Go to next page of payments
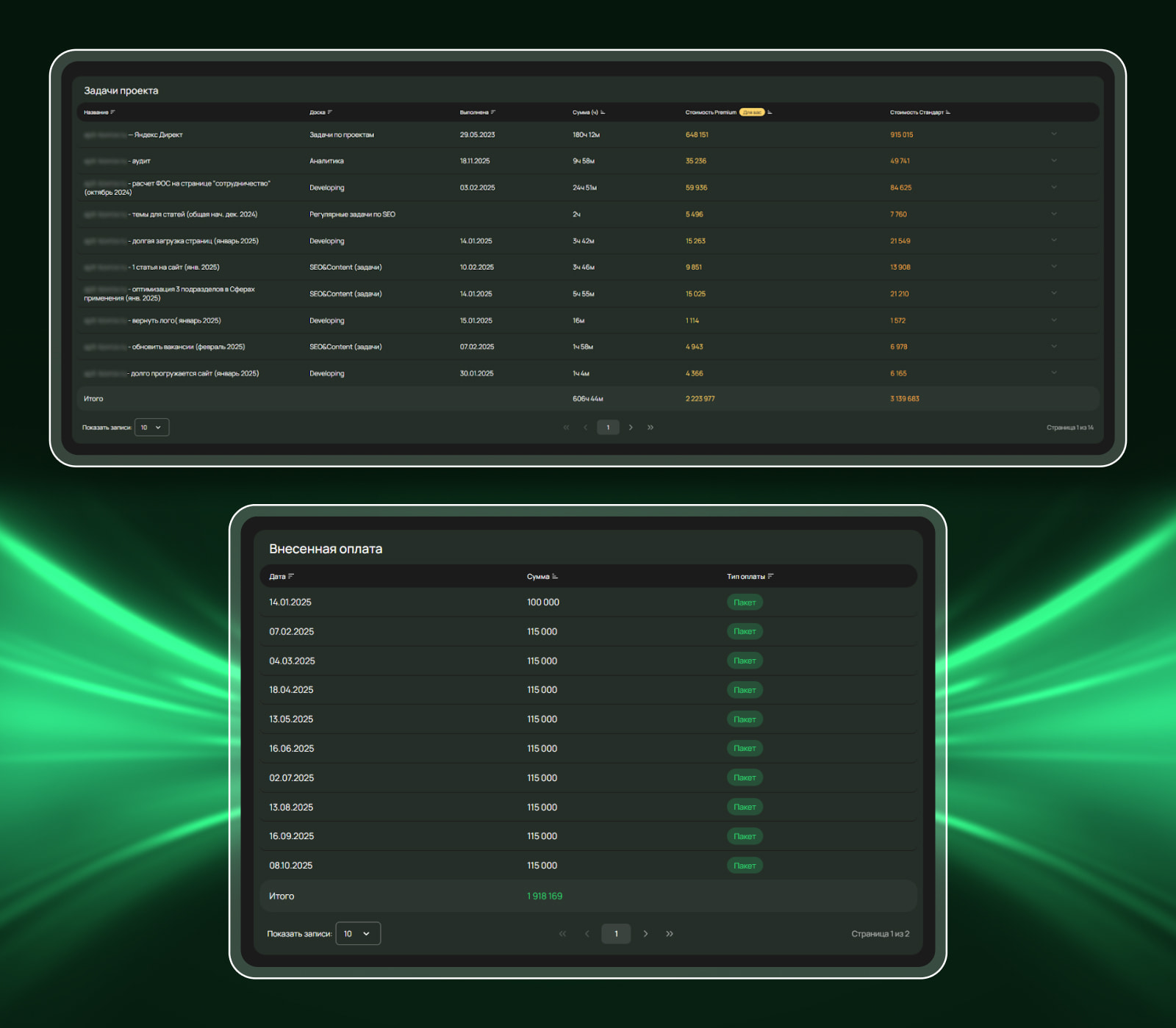 [645, 934]
